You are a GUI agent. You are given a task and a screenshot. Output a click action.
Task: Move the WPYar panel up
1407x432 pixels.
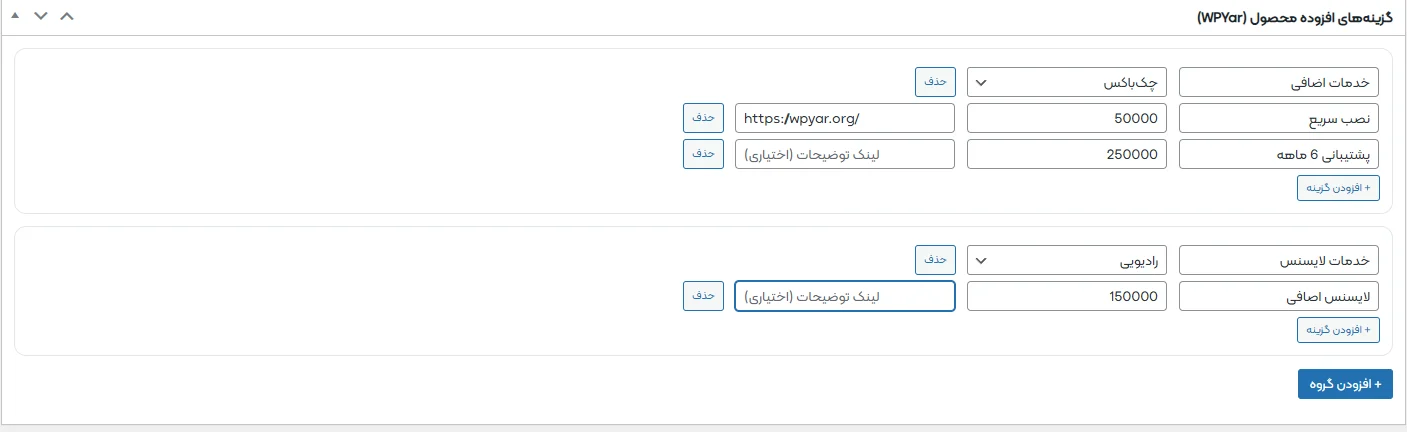click(66, 17)
